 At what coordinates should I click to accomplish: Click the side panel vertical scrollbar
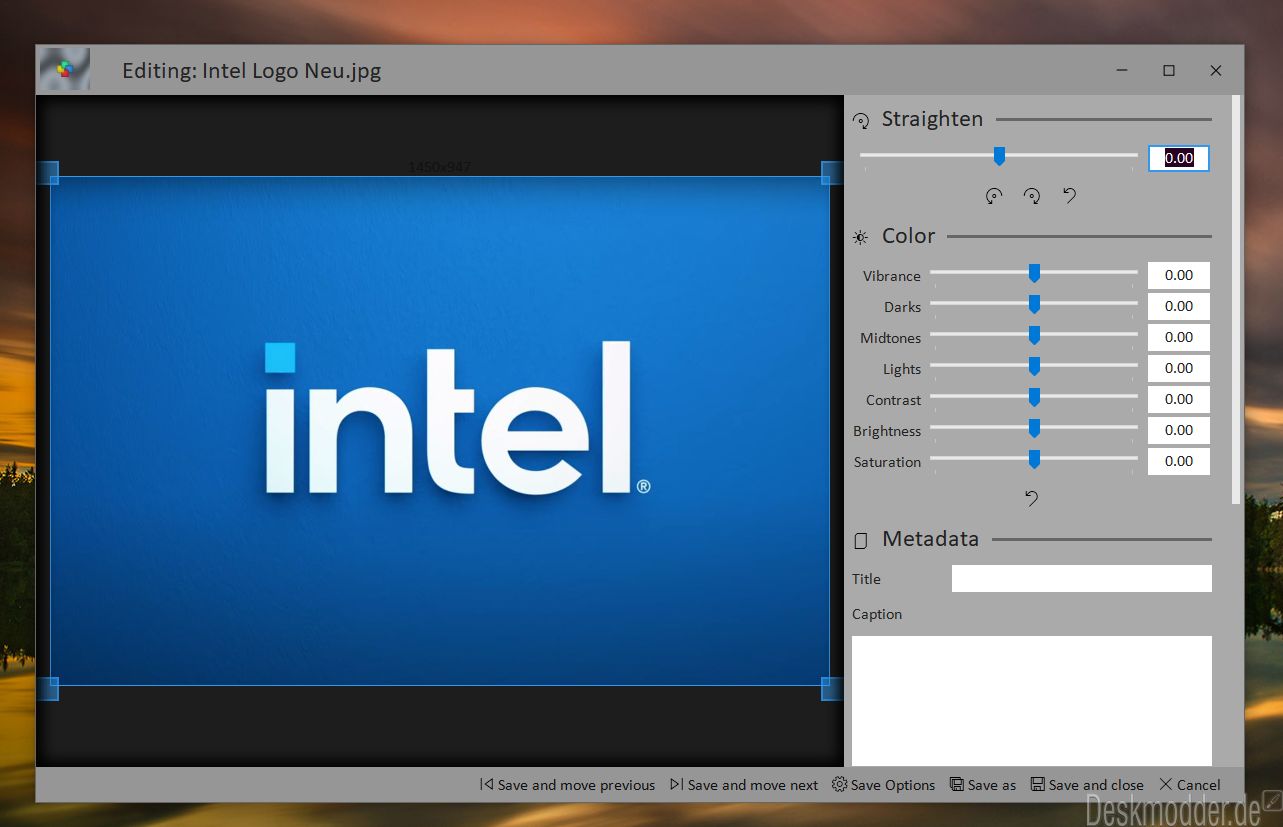(x=1237, y=300)
